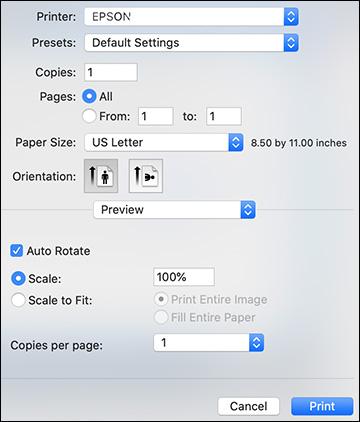Click the Presets dropdown blue arrows
360x422 pixels.
click(x=291, y=43)
